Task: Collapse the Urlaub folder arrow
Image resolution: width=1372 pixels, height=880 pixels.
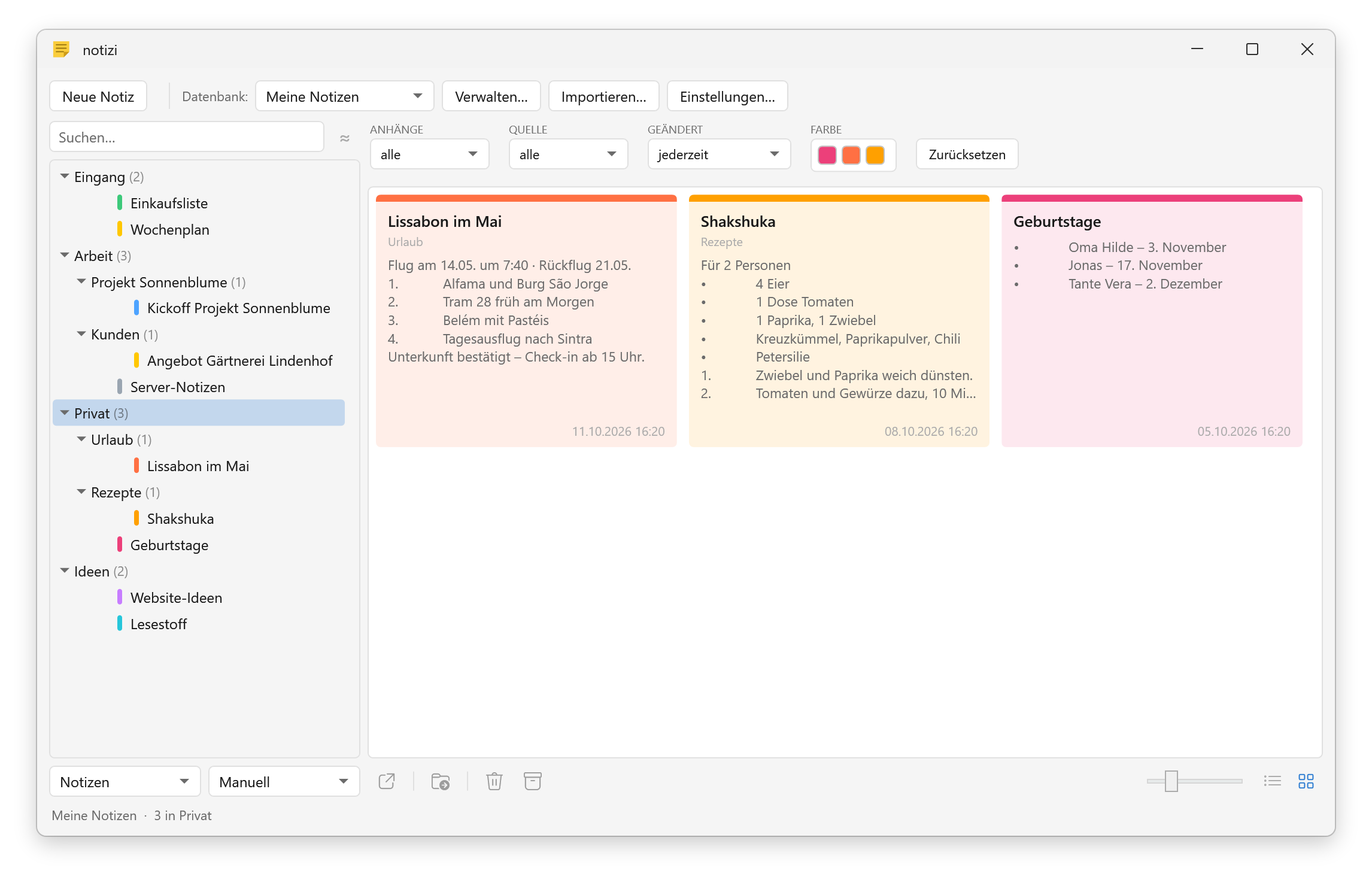Action: [81, 439]
